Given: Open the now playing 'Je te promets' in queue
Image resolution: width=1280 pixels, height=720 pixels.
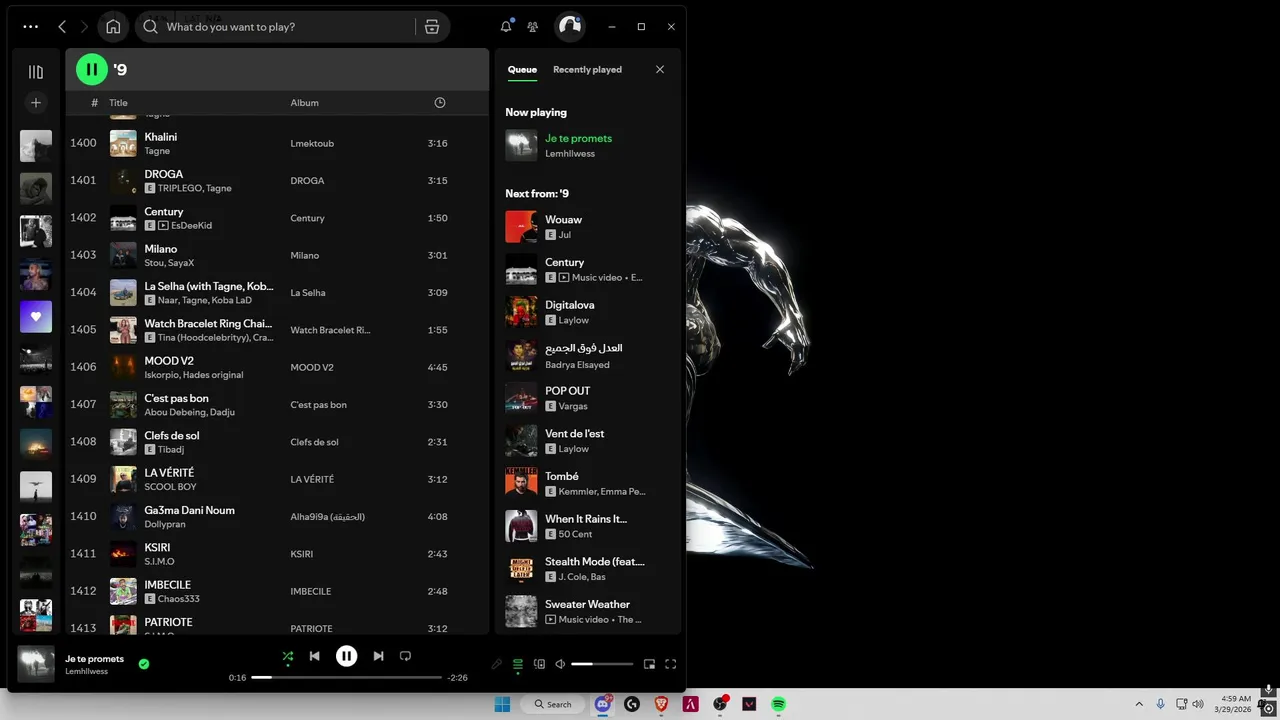Looking at the screenshot, I should coord(578,138).
